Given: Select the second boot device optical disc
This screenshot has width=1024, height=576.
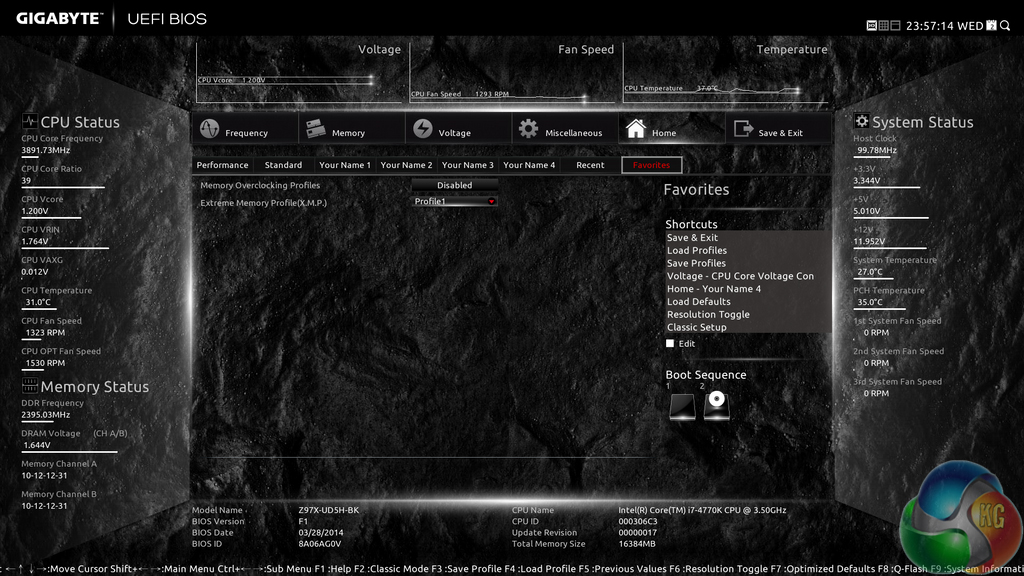Looking at the screenshot, I should [716, 406].
